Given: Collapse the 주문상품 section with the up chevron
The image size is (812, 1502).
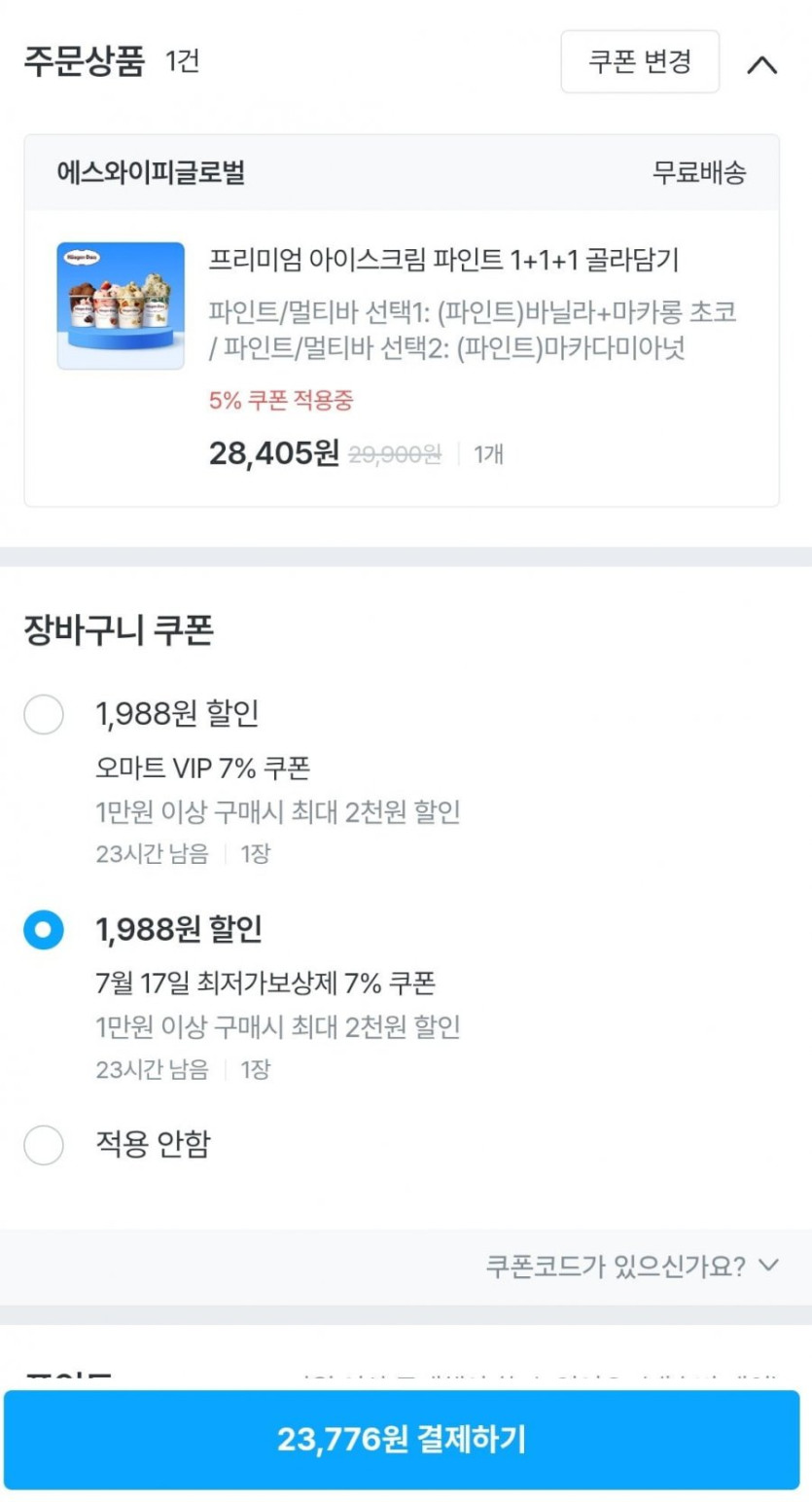Looking at the screenshot, I should point(761,64).
